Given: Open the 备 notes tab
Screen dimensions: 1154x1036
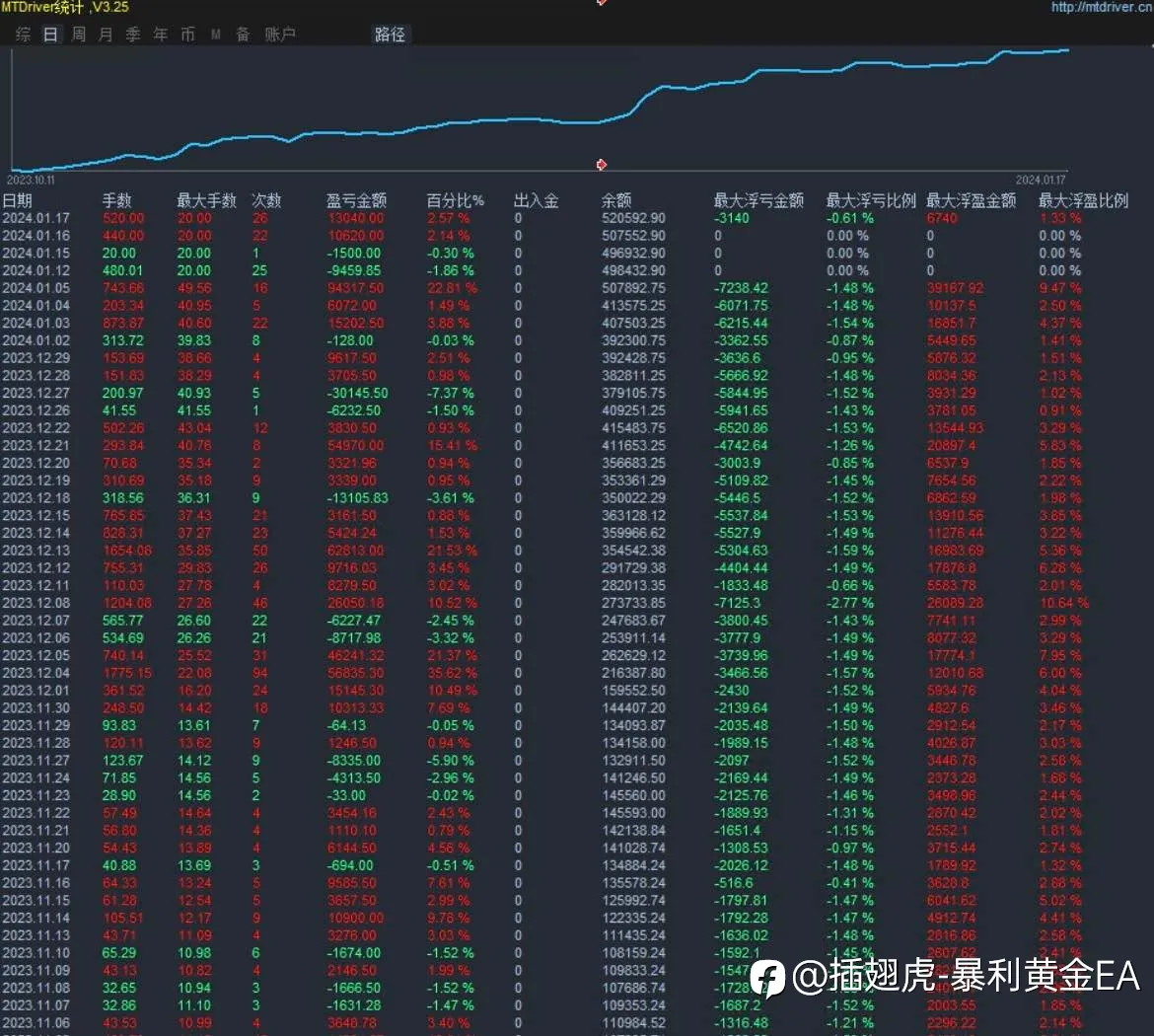Looking at the screenshot, I should [x=243, y=35].
